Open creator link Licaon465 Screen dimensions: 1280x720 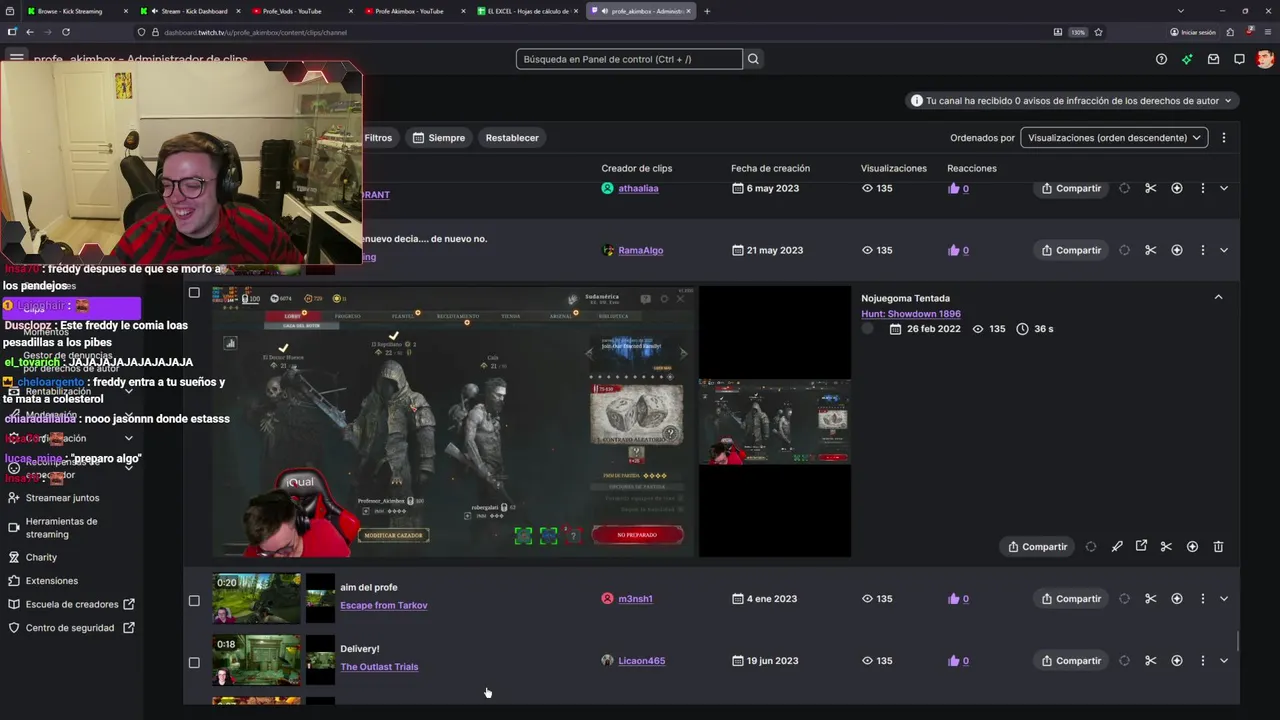(641, 661)
